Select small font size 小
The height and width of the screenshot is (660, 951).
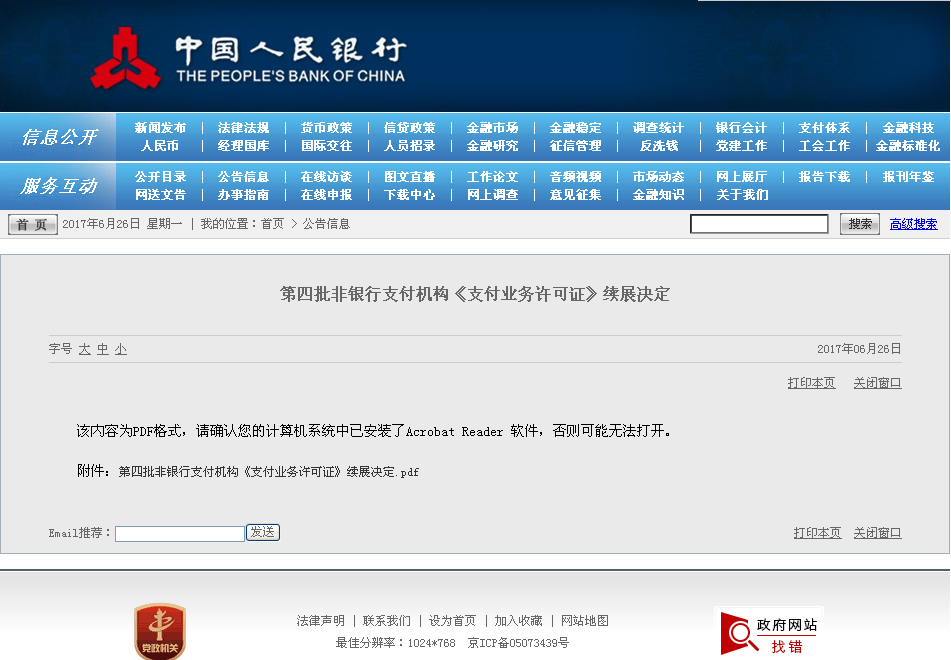point(121,349)
